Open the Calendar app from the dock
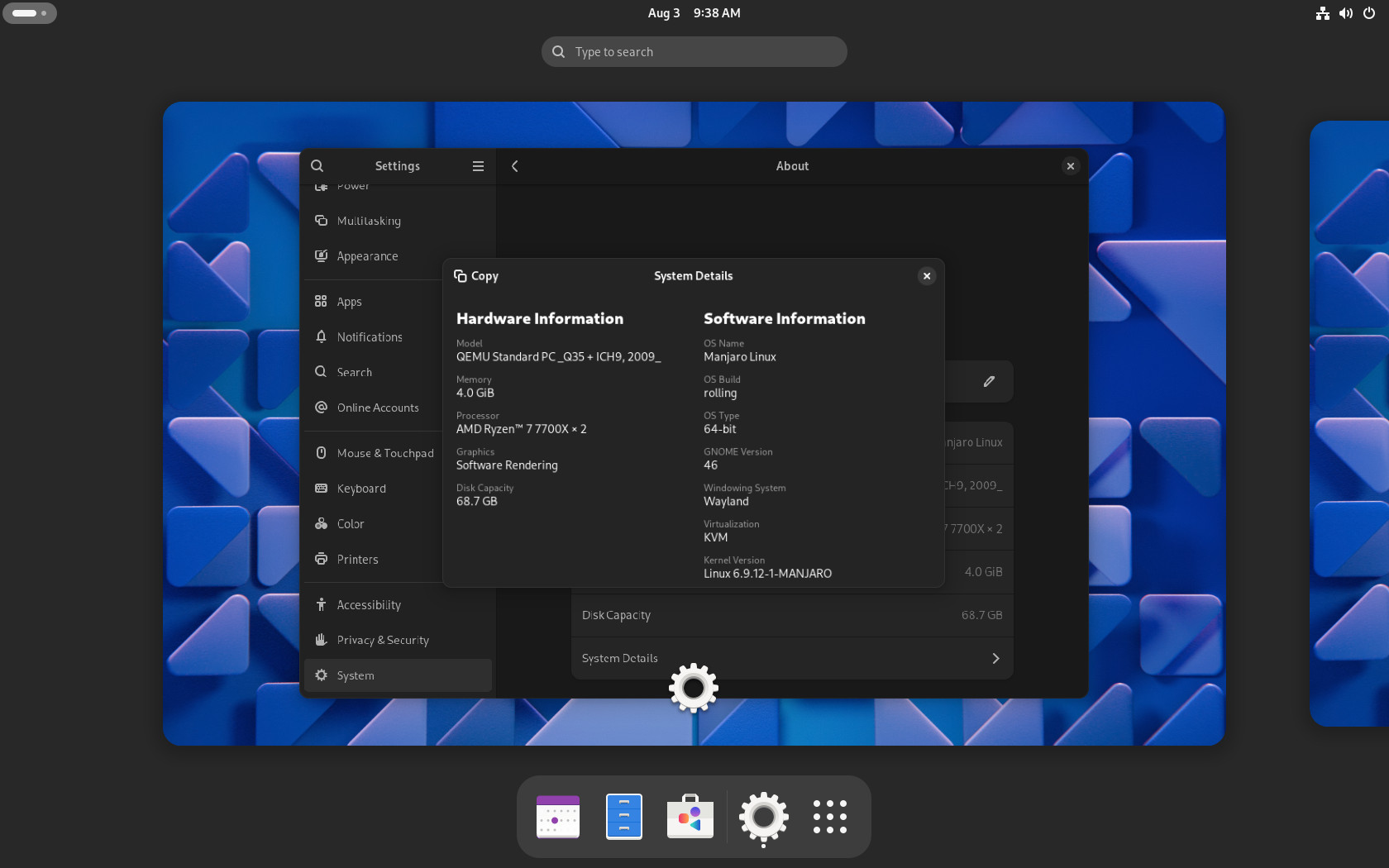The image size is (1389, 868). coord(558,817)
